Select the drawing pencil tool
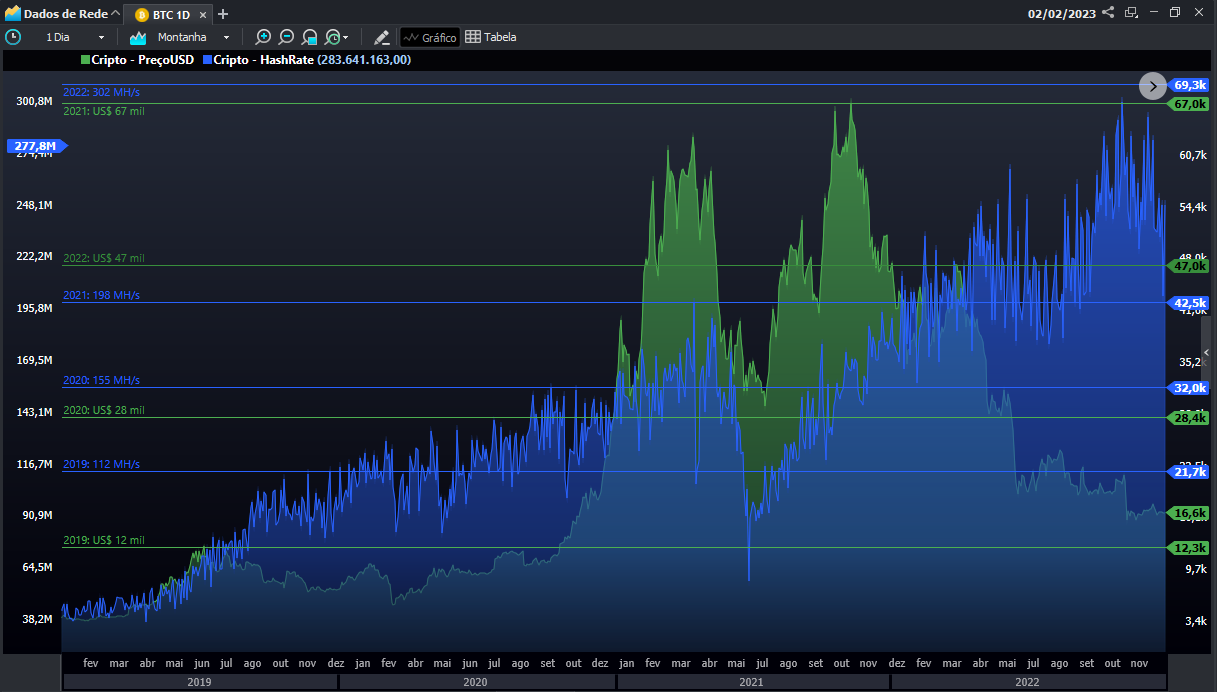 [x=383, y=36]
